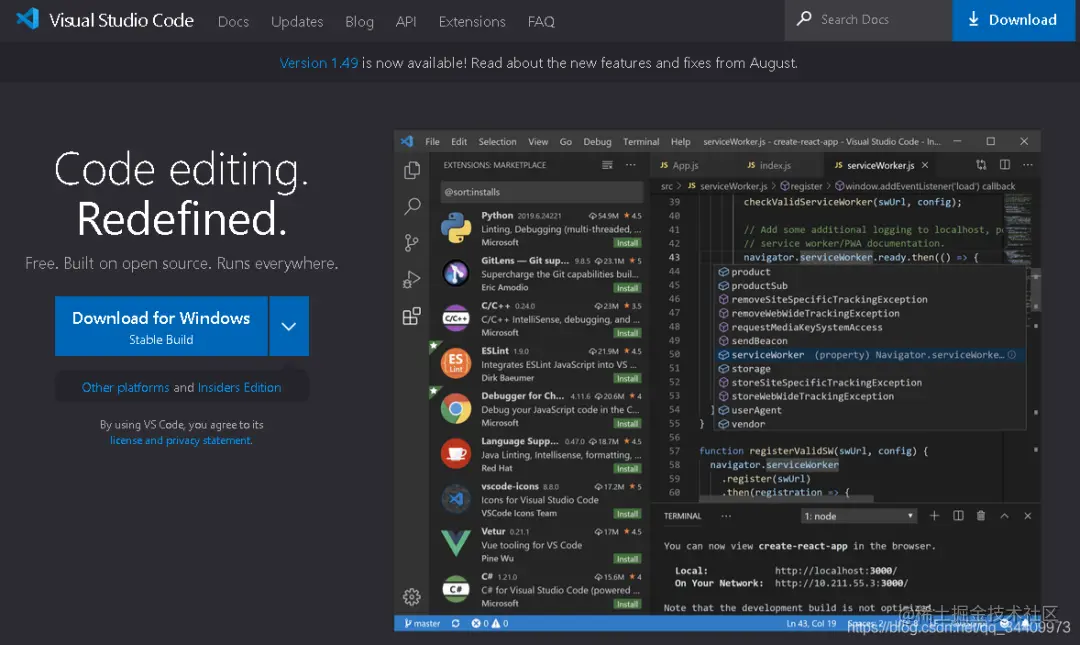The image size is (1080, 645).
Task: Open editor more actions ellipsis
Action: coord(1028,165)
